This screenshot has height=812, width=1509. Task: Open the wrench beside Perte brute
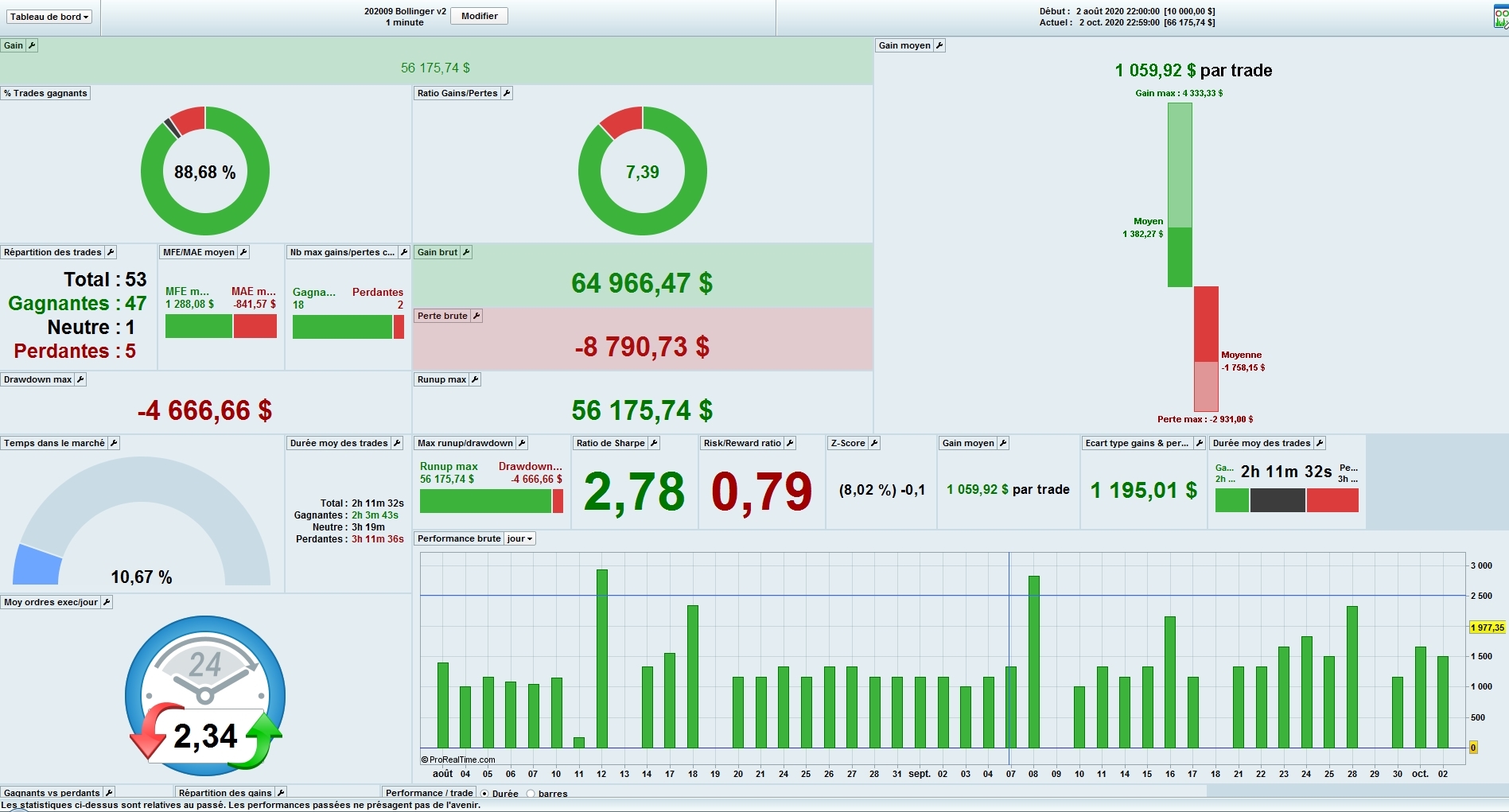(476, 316)
